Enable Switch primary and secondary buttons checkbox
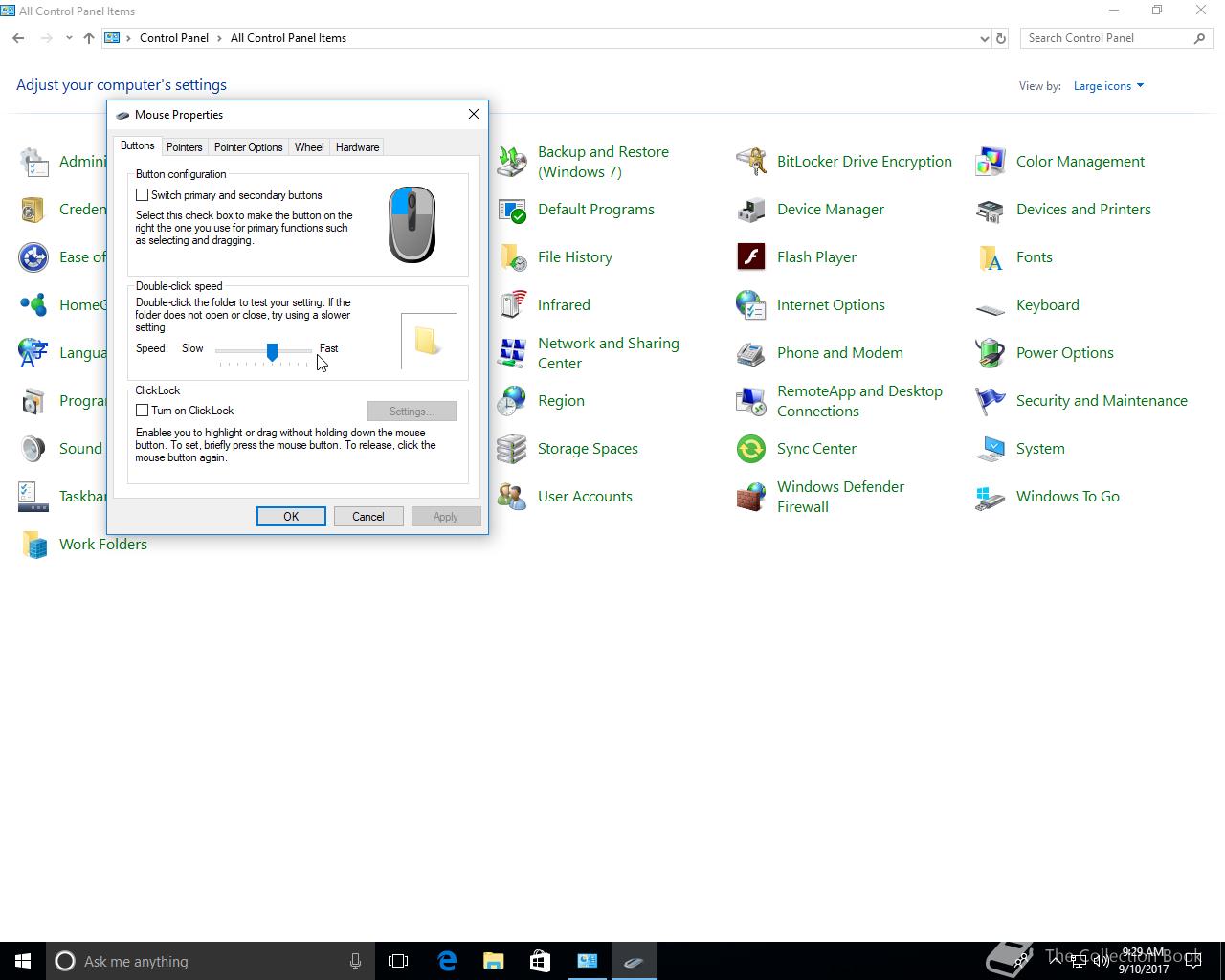The image size is (1225, 980). (142, 195)
